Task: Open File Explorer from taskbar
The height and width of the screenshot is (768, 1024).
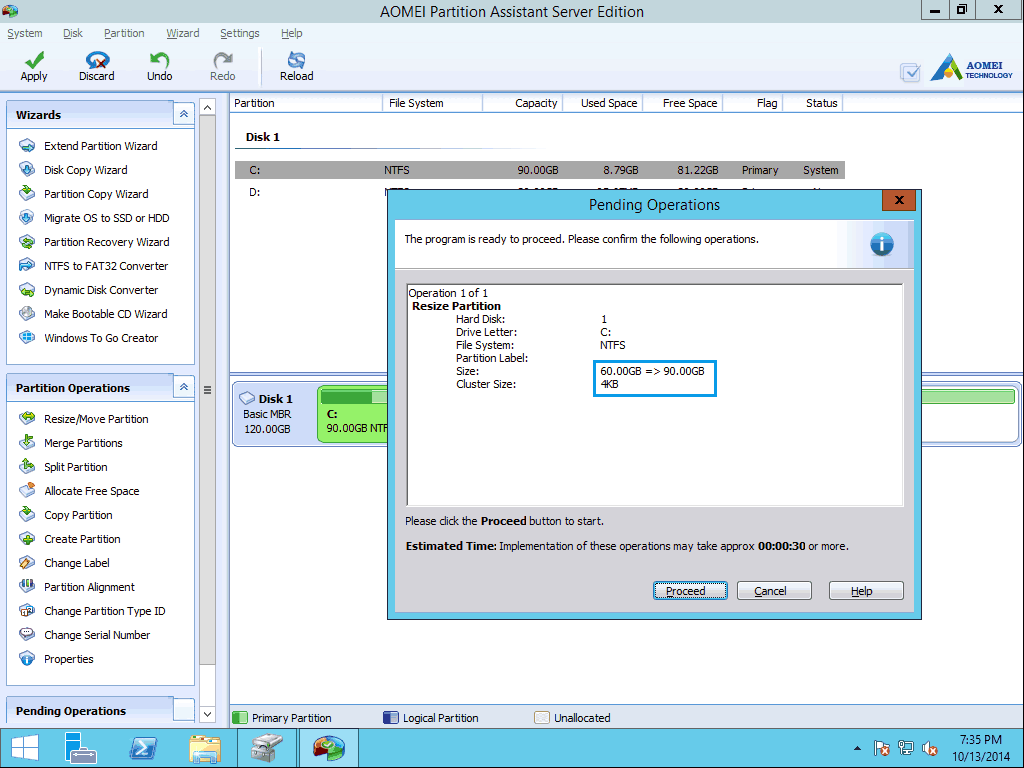Action: (205, 748)
